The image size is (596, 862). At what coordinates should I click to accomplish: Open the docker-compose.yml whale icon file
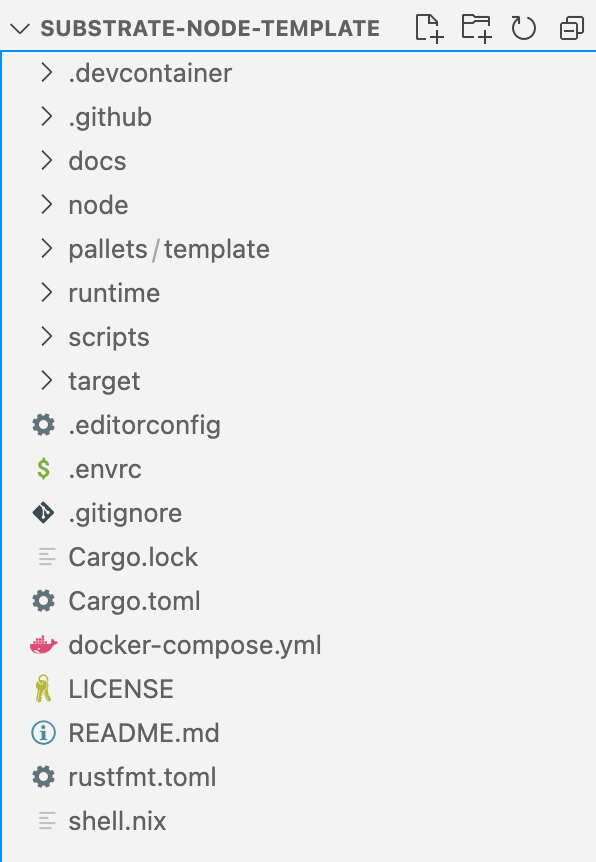[44, 645]
